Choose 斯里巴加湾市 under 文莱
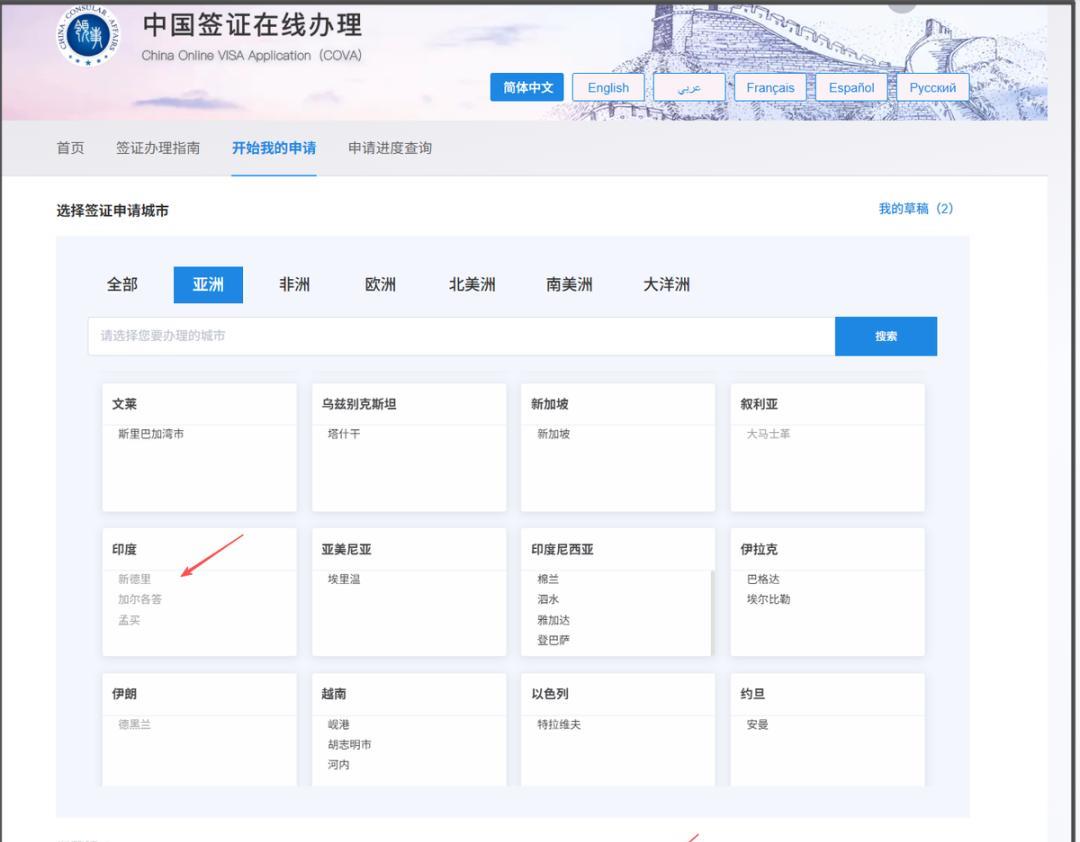The image size is (1080, 842). pyautogui.click(x=151, y=434)
